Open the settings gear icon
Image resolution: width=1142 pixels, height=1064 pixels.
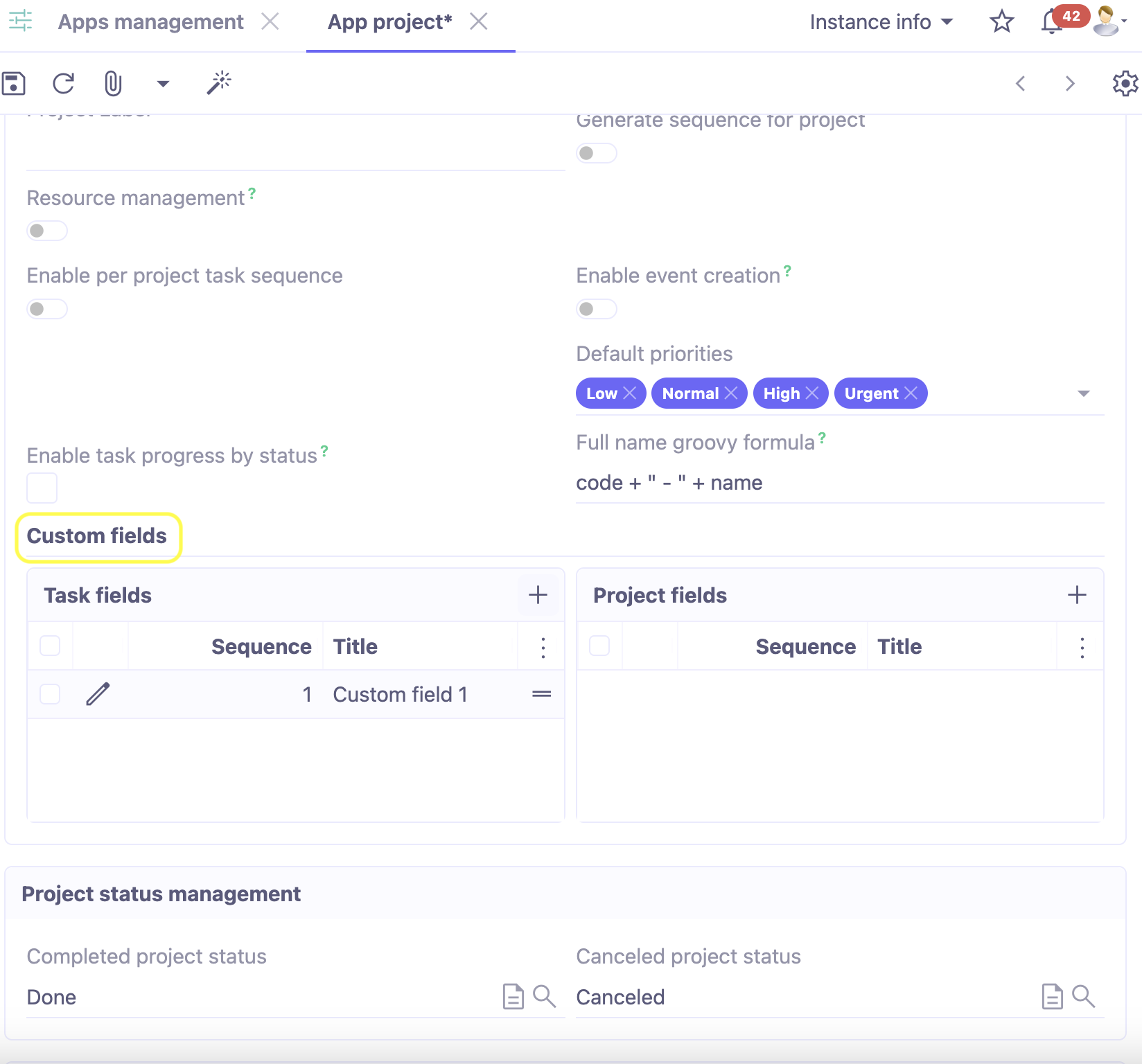(1124, 83)
